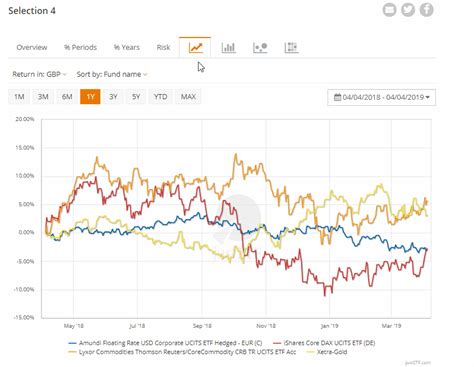
Task: Select the 3Y time range
Action: (x=113, y=97)
